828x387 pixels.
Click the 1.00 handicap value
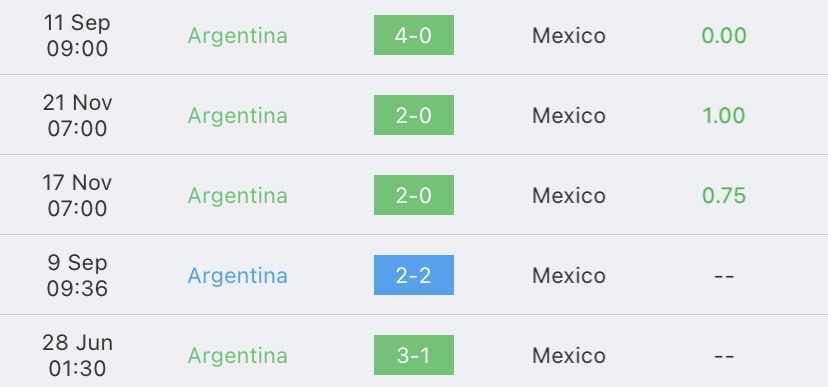724,116
